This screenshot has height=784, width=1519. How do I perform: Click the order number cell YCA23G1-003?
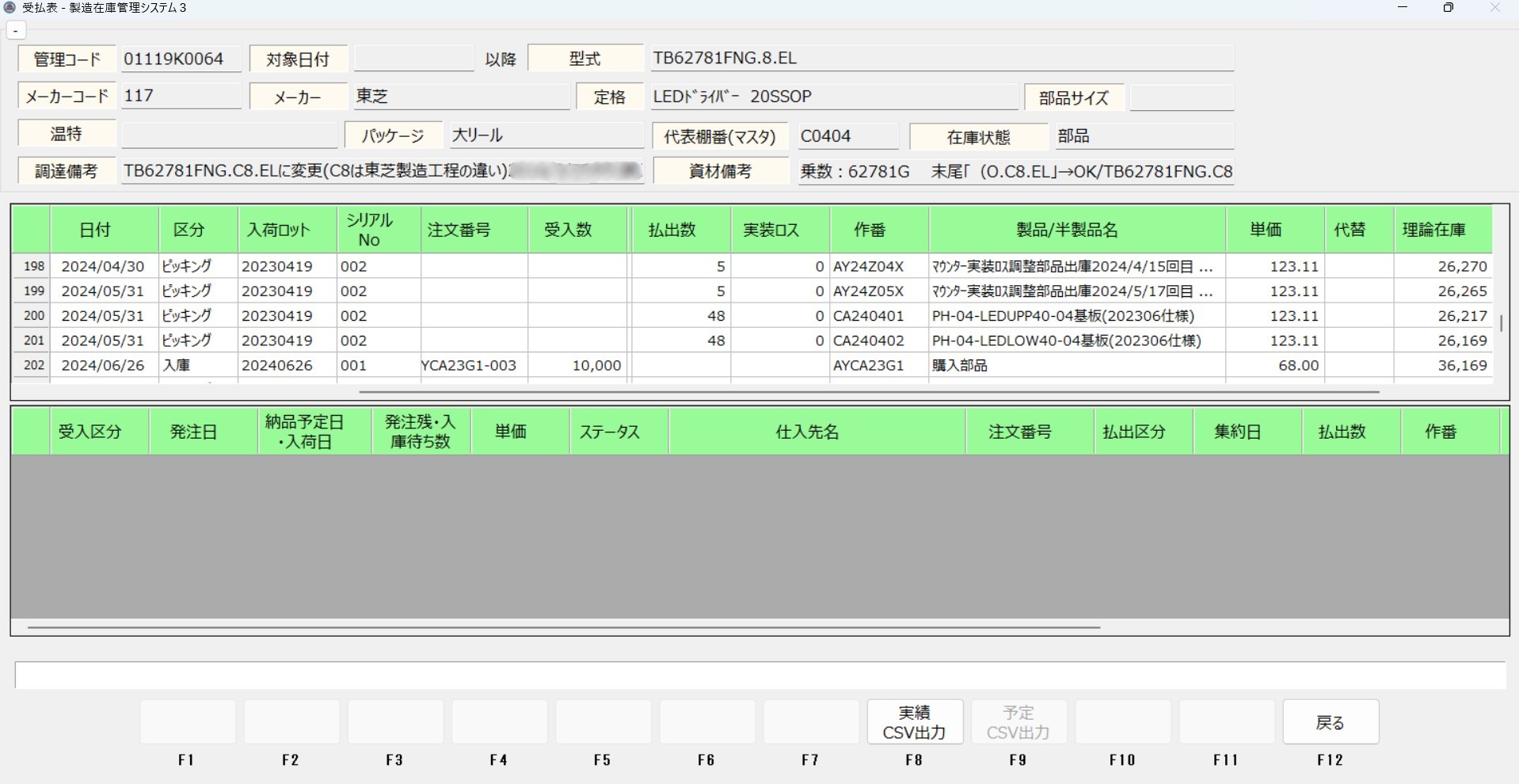pos(469,365)
